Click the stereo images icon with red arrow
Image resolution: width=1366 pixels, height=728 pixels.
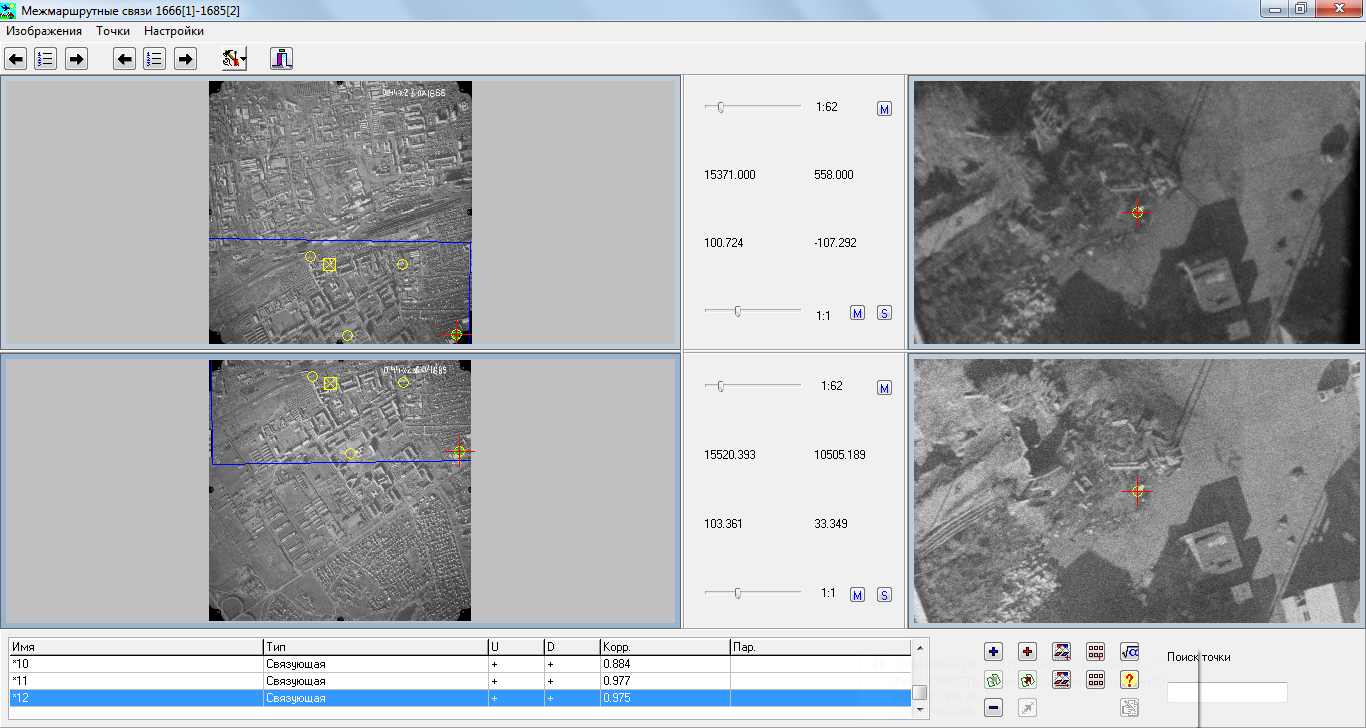tap(1062, 680)
